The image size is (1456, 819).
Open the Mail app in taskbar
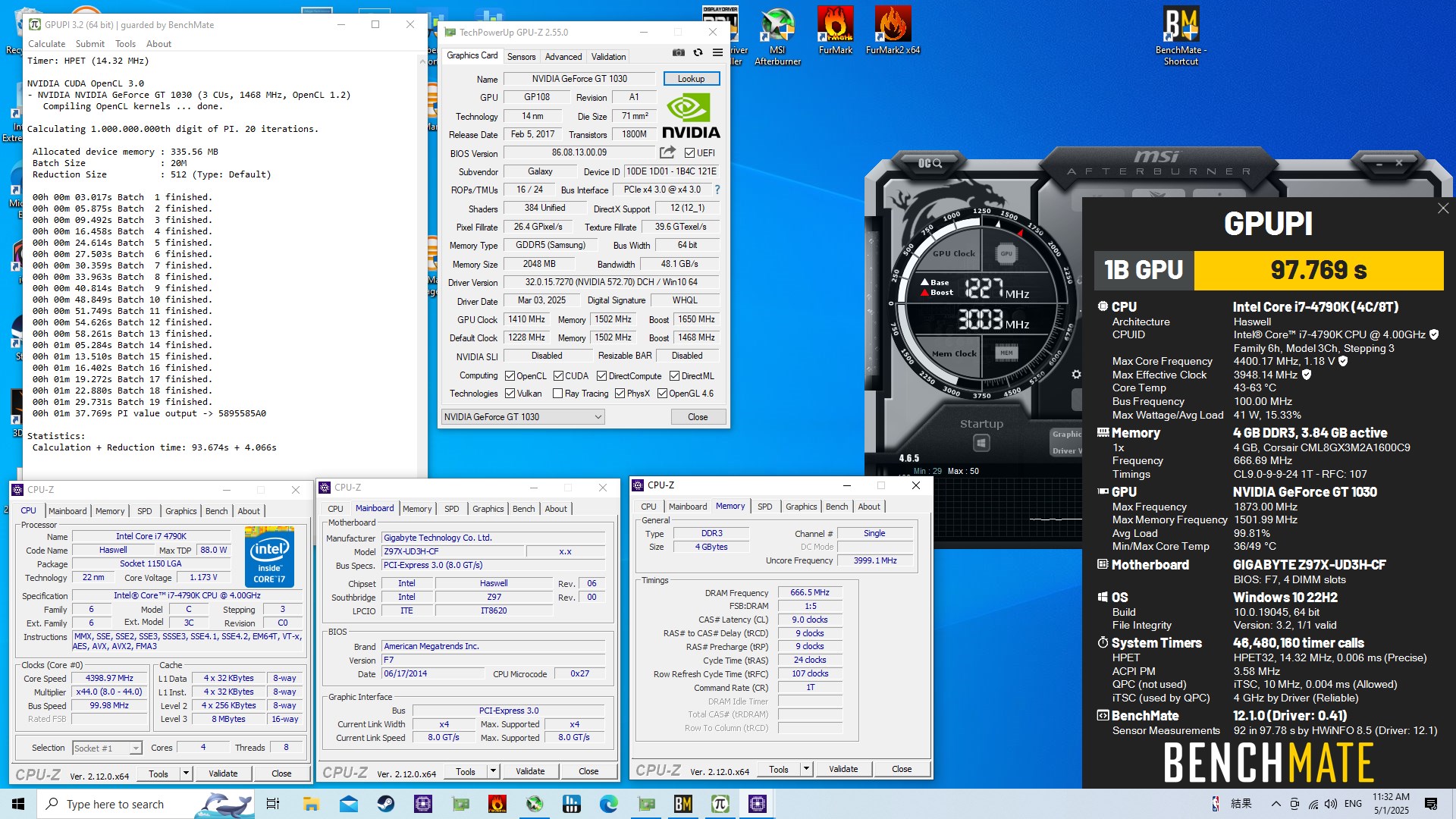pyautogui.click(x=349, y=804)
